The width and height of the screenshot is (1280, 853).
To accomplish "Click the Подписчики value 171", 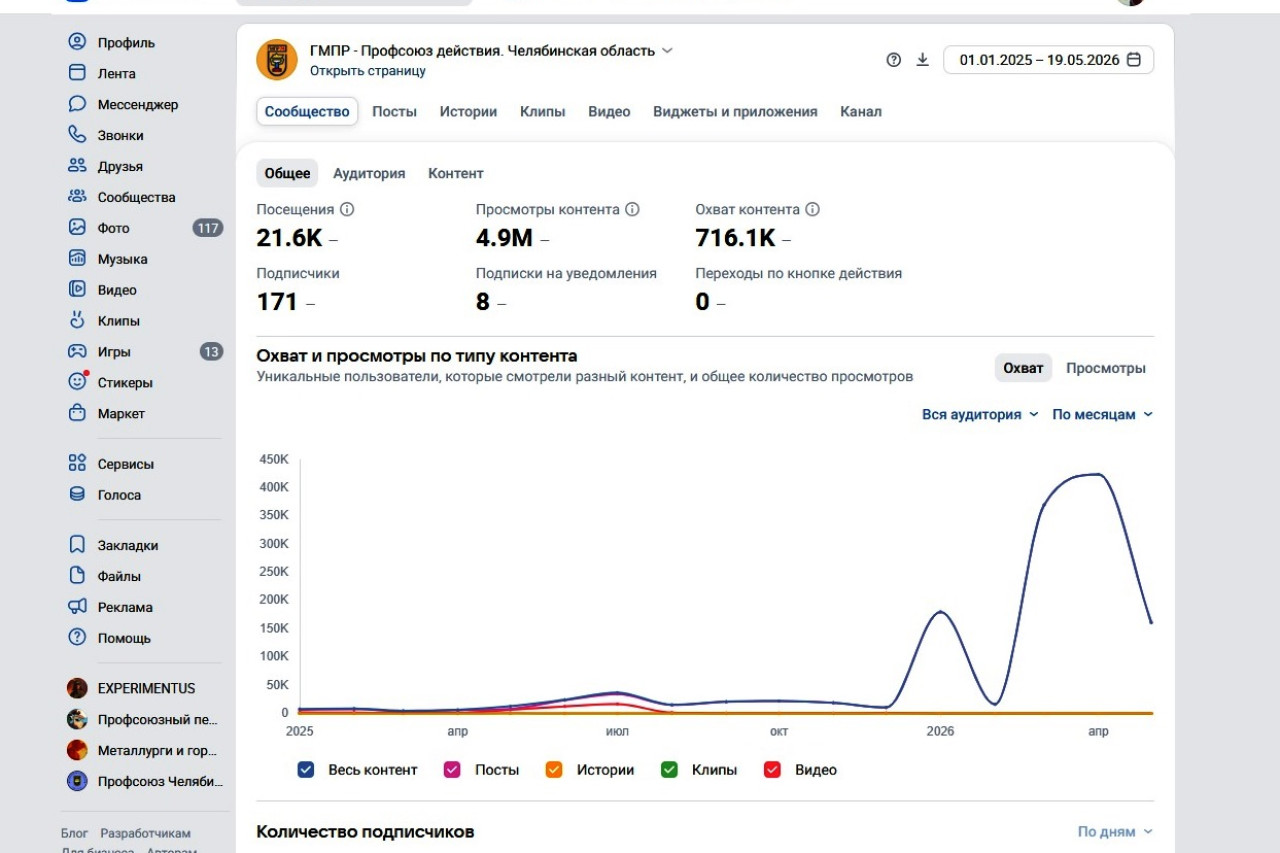I will coord(277,302).
